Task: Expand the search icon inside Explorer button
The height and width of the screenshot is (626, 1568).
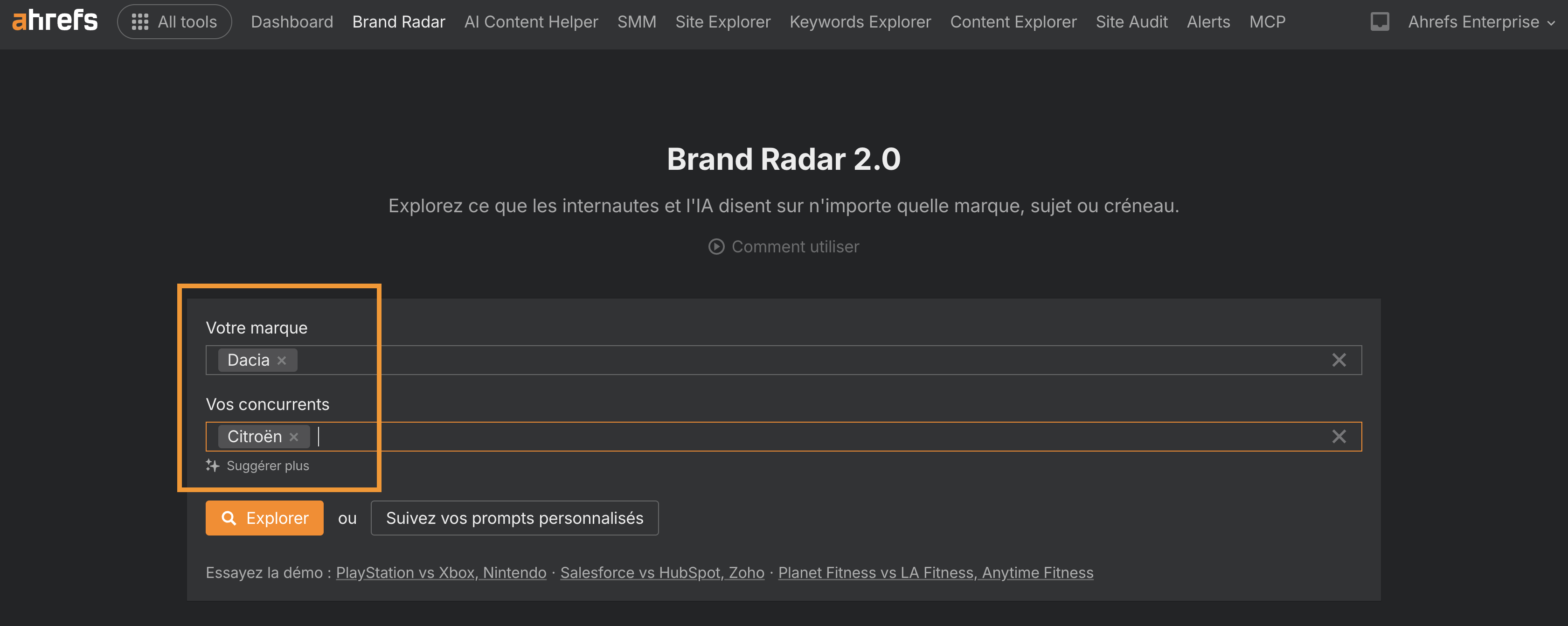Action: coord(229,518)
